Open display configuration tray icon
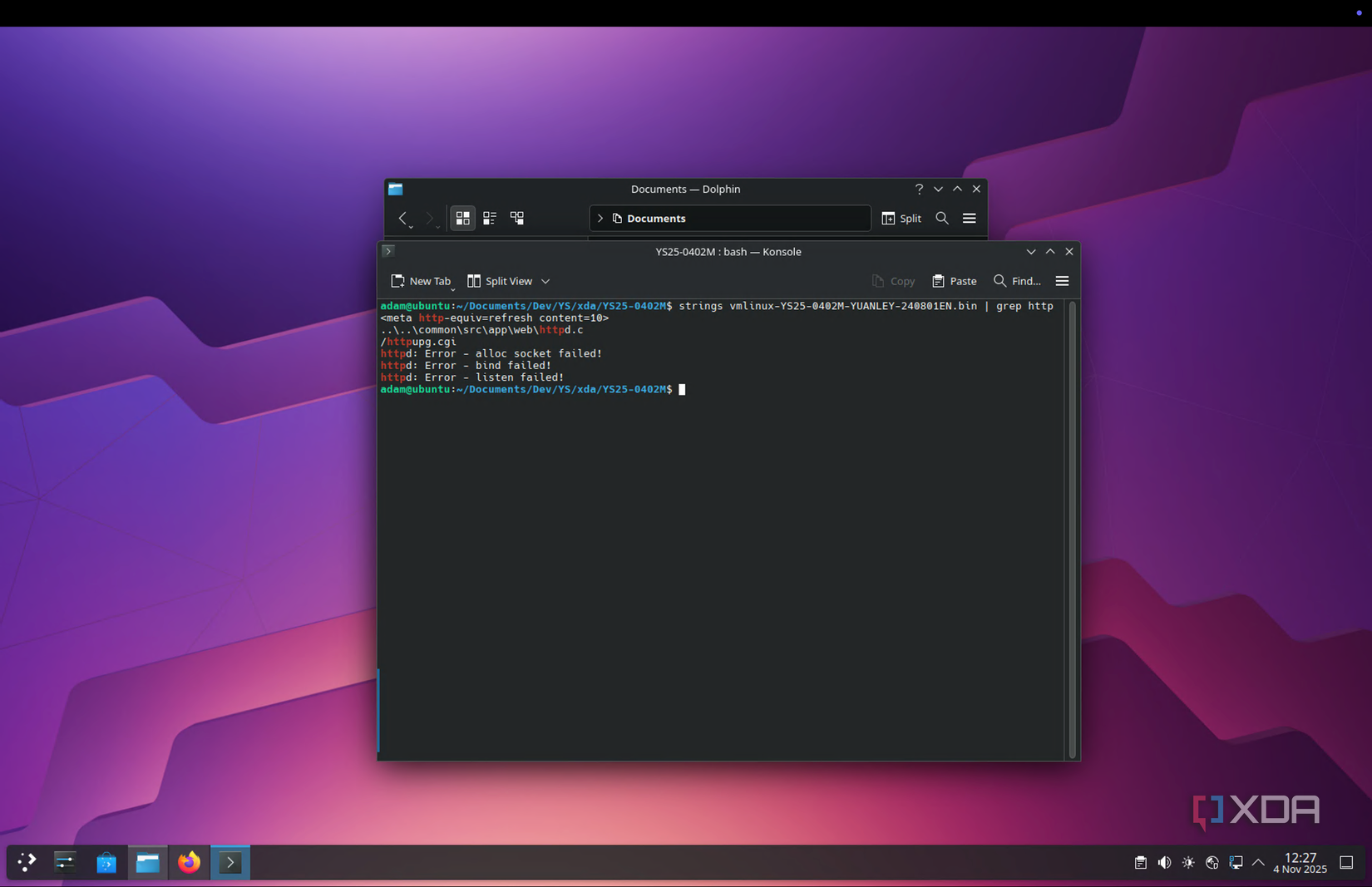Screen dimensions: 1372x887 [1236, 863]
